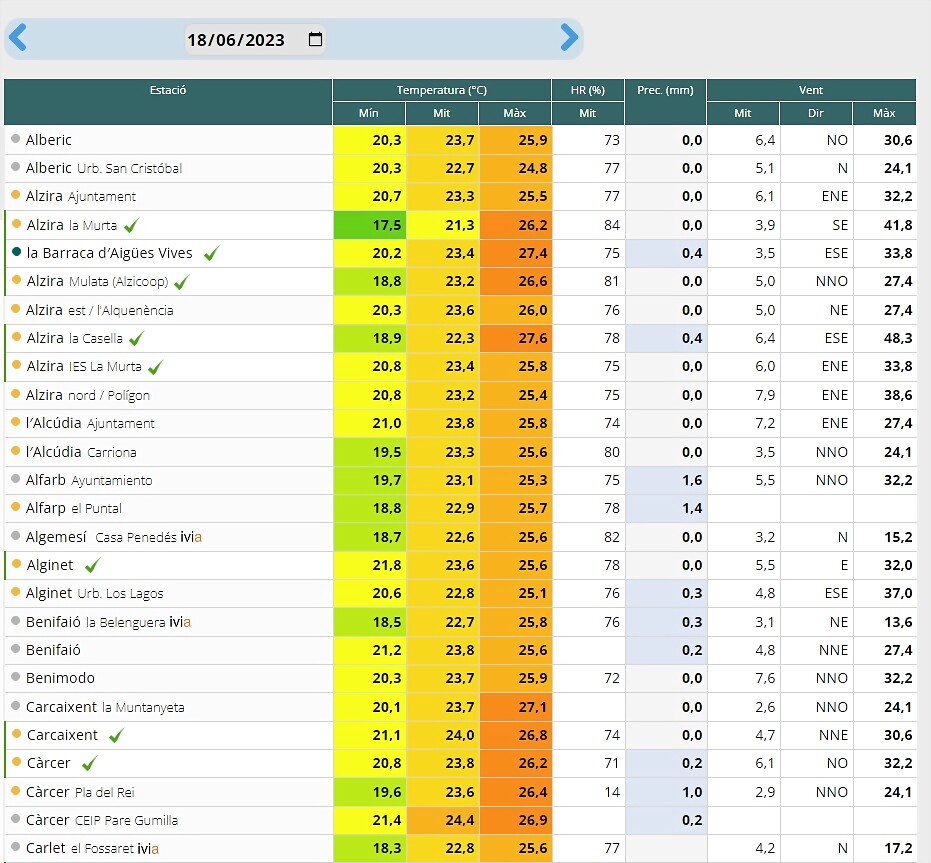Click orange status dot for Alzira Ajuntament

point(16,195)
